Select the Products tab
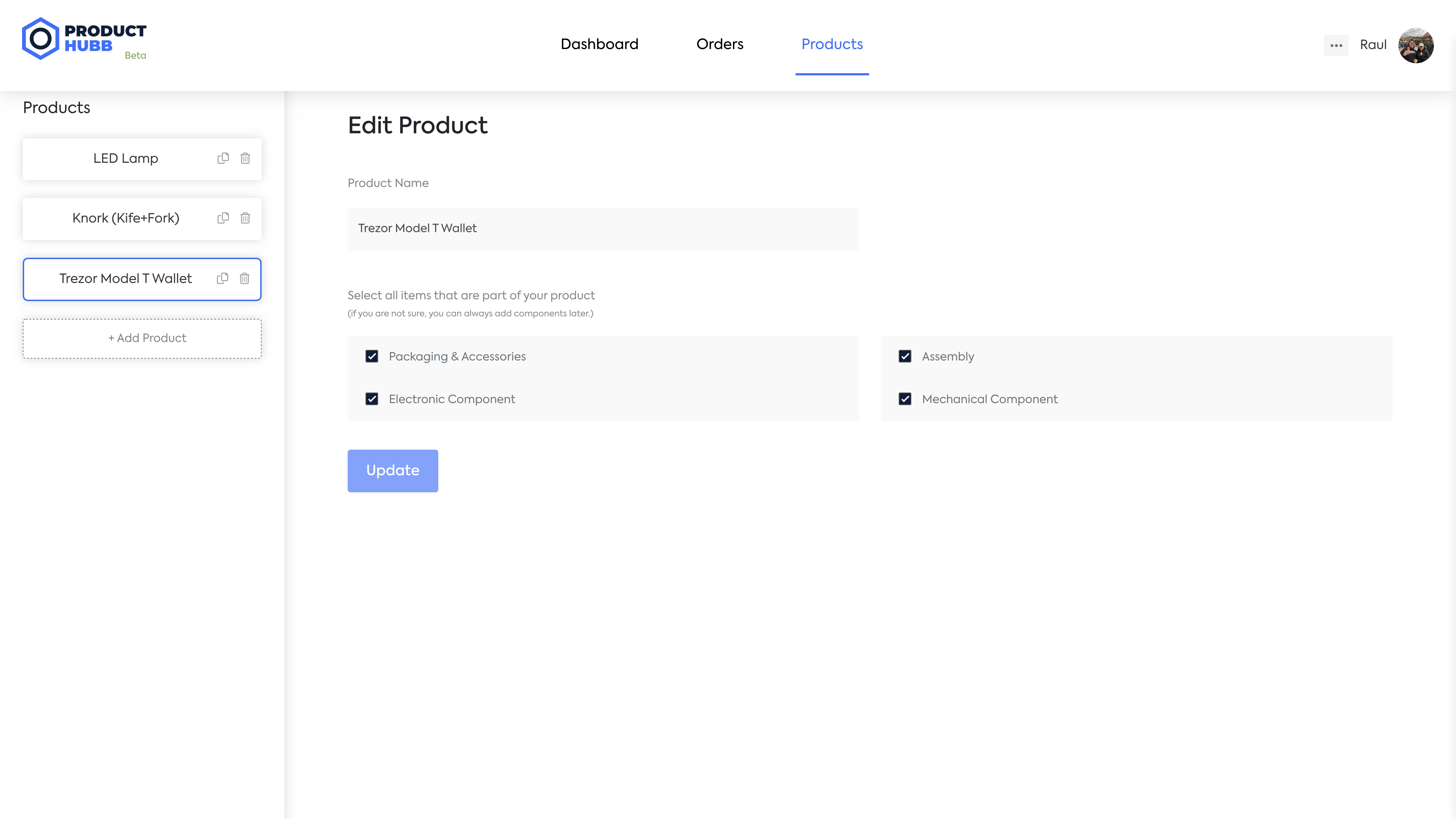The width and height of the screenshot is (1456, 819). [x=832, y=44]
